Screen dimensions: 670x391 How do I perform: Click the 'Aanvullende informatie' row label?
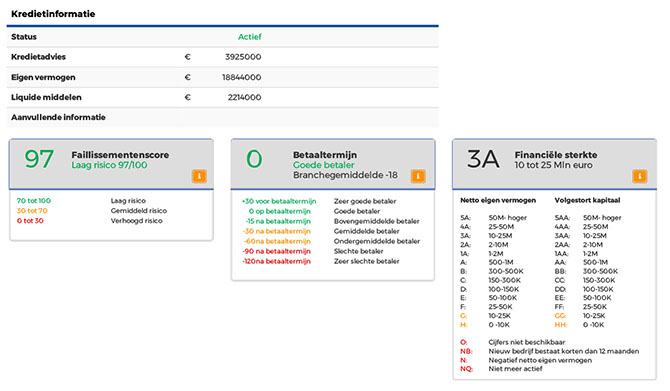[x=58, y=117]
